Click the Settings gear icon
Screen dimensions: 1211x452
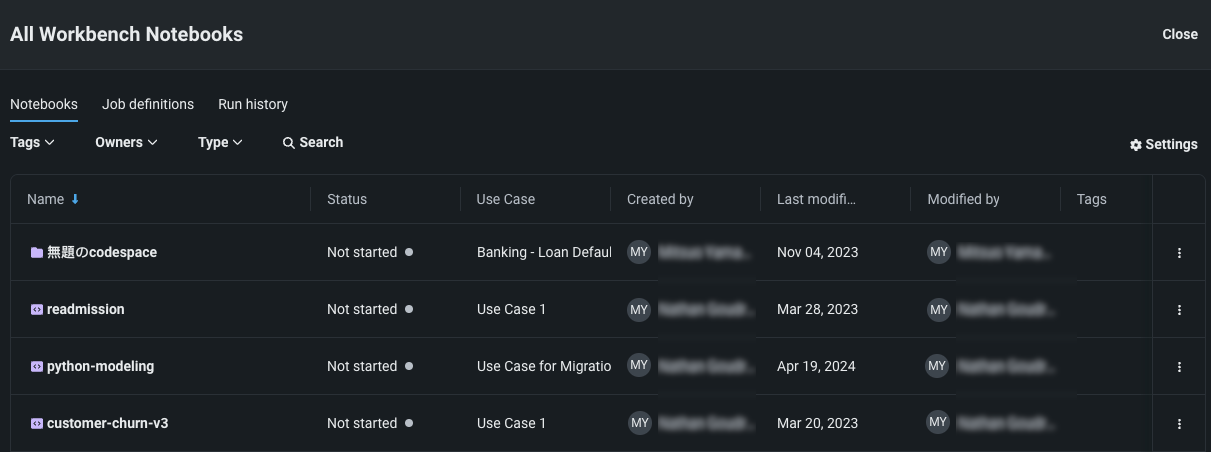coord(1136,145)
